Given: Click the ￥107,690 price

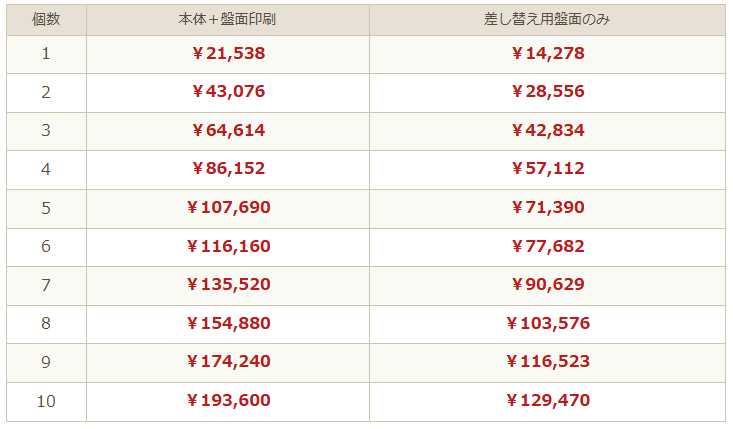Looking at the screenshot, I should (228, 208).
